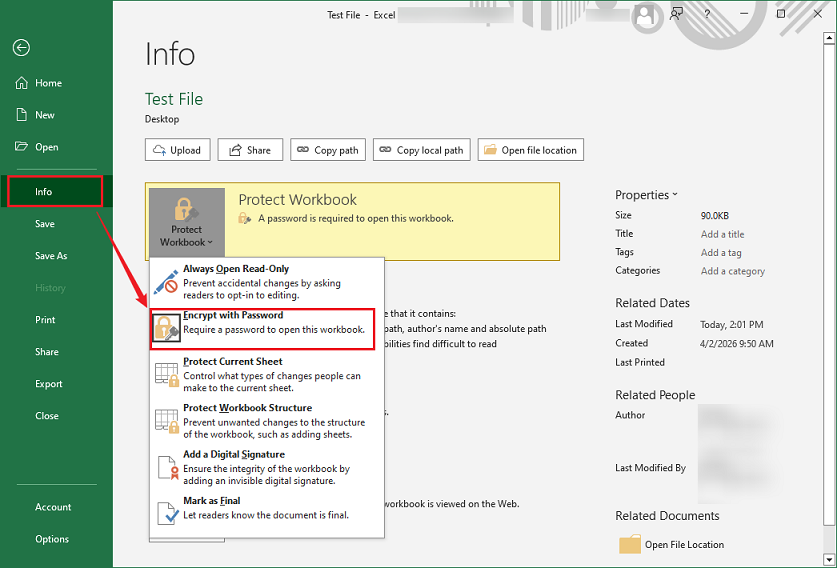Click the back arrow to leave Backstage
Viewport: 837px width, 568px height.
point(21,48)
